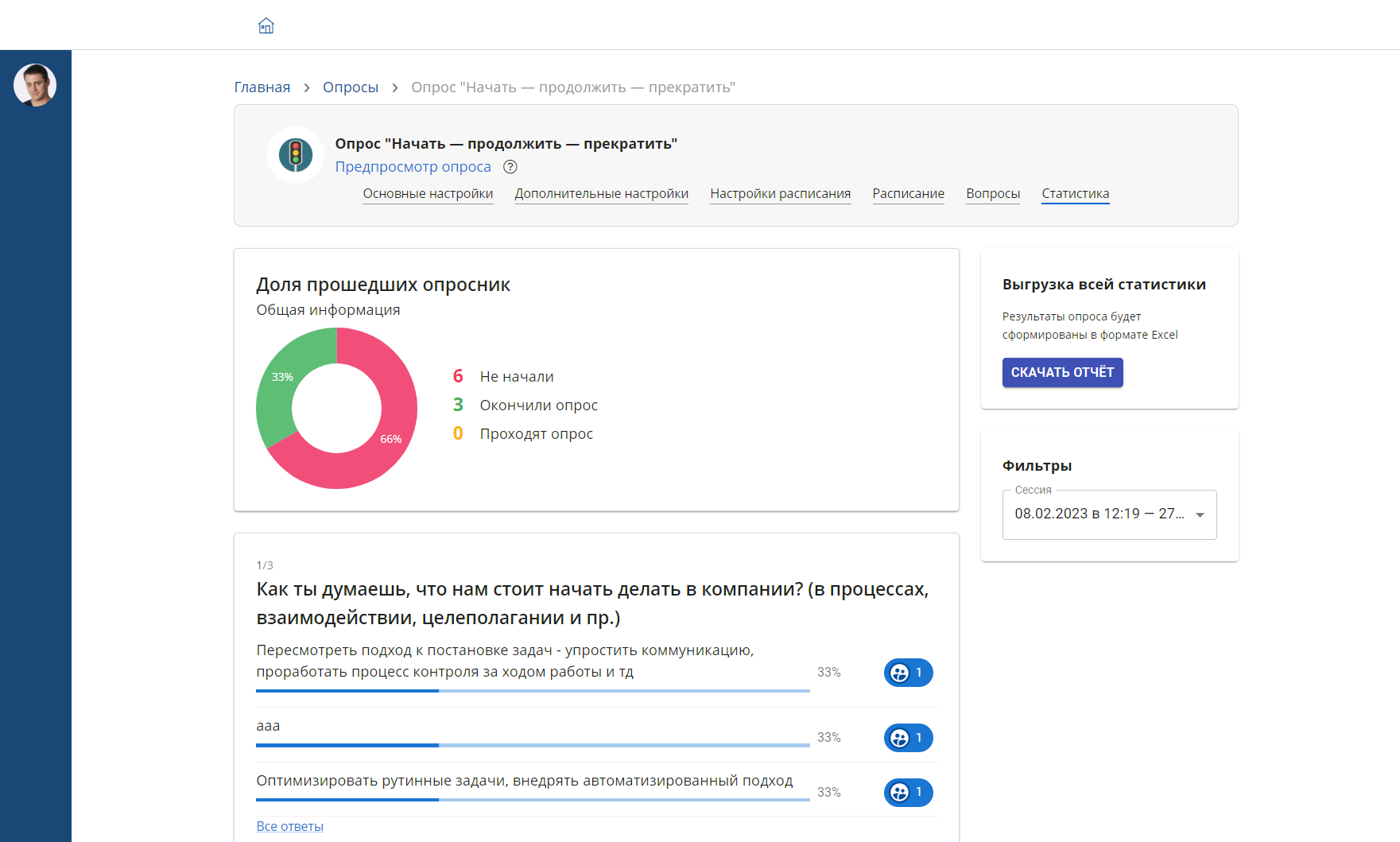1400x842 pixels.
Task: Open the Предпросмотр опроса link
Action: 413,167
